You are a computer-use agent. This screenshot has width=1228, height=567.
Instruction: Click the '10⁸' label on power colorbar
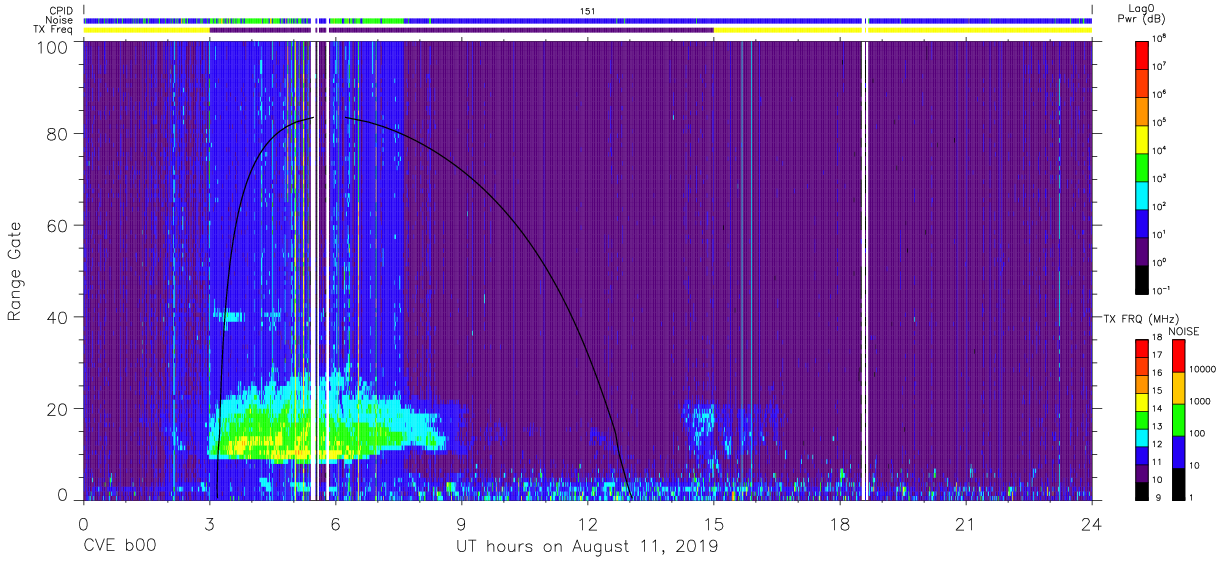1161,39
